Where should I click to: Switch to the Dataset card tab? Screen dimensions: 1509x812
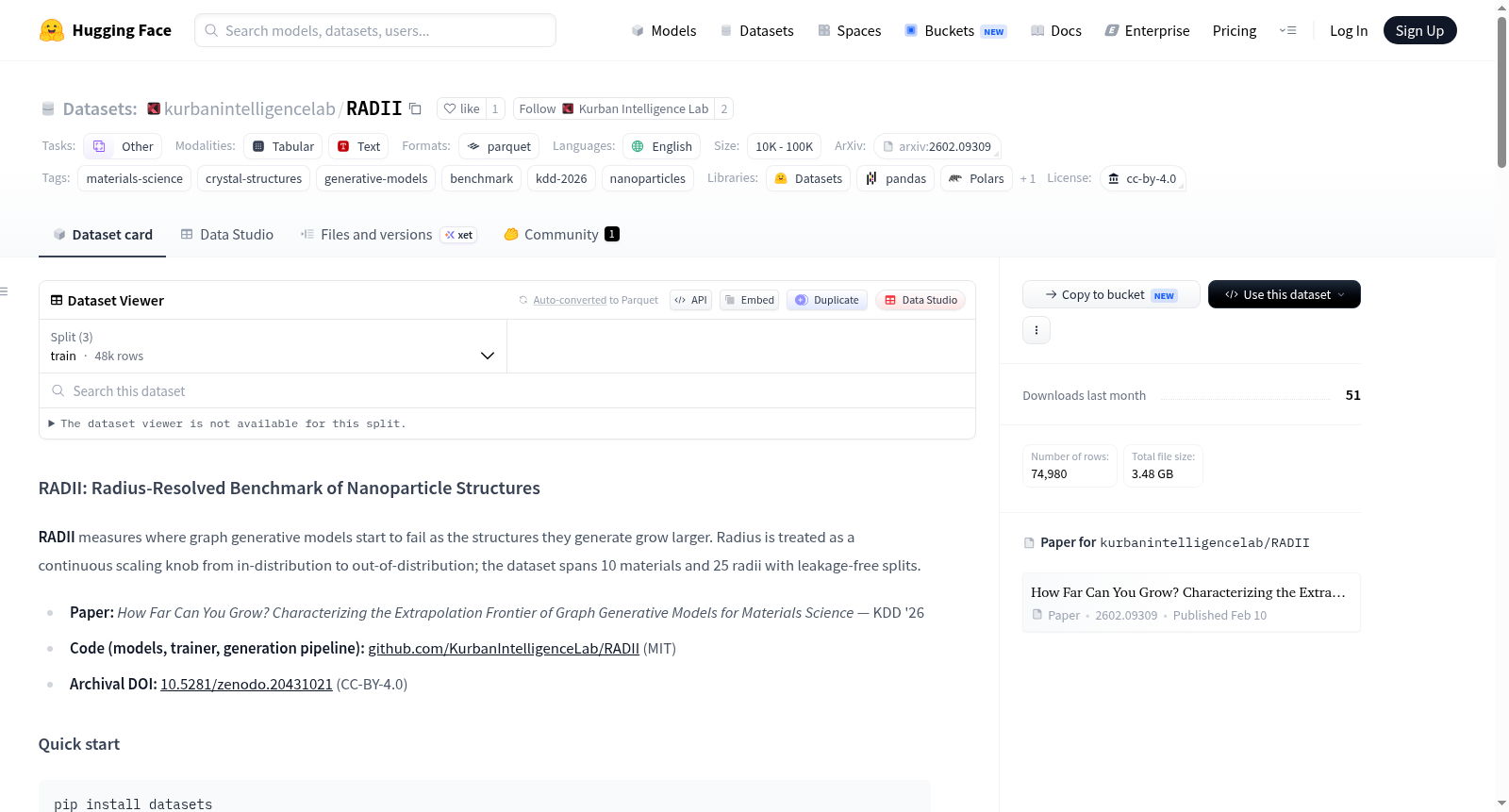pyautogui.click(x=102, y=235)
